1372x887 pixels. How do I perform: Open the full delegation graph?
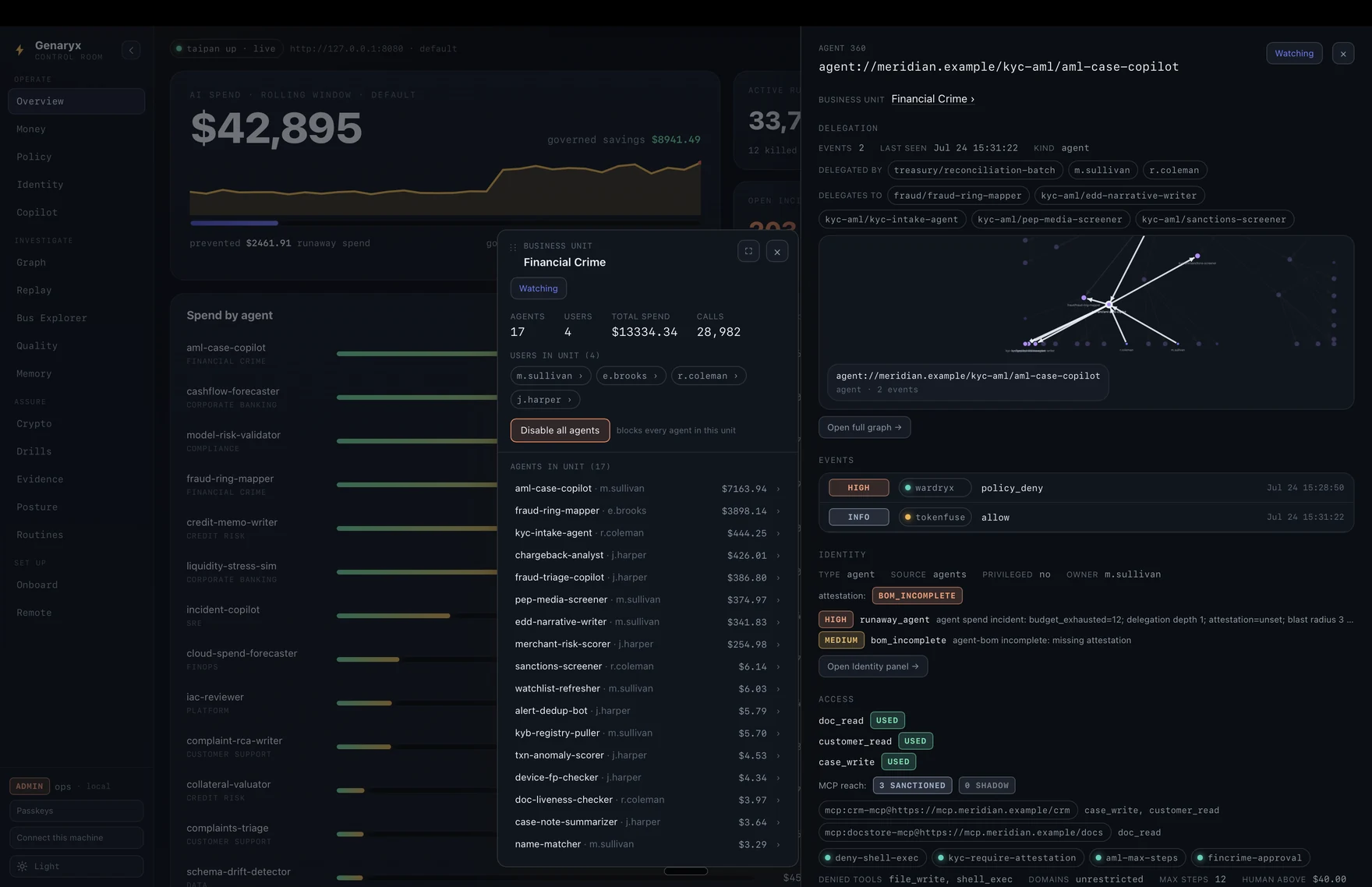click(865, 427)
